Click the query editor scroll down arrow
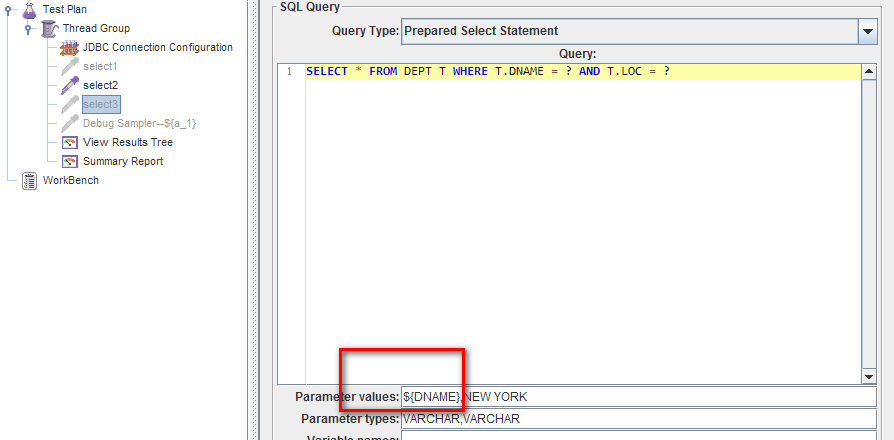The image size is (894, 440). 868,376
